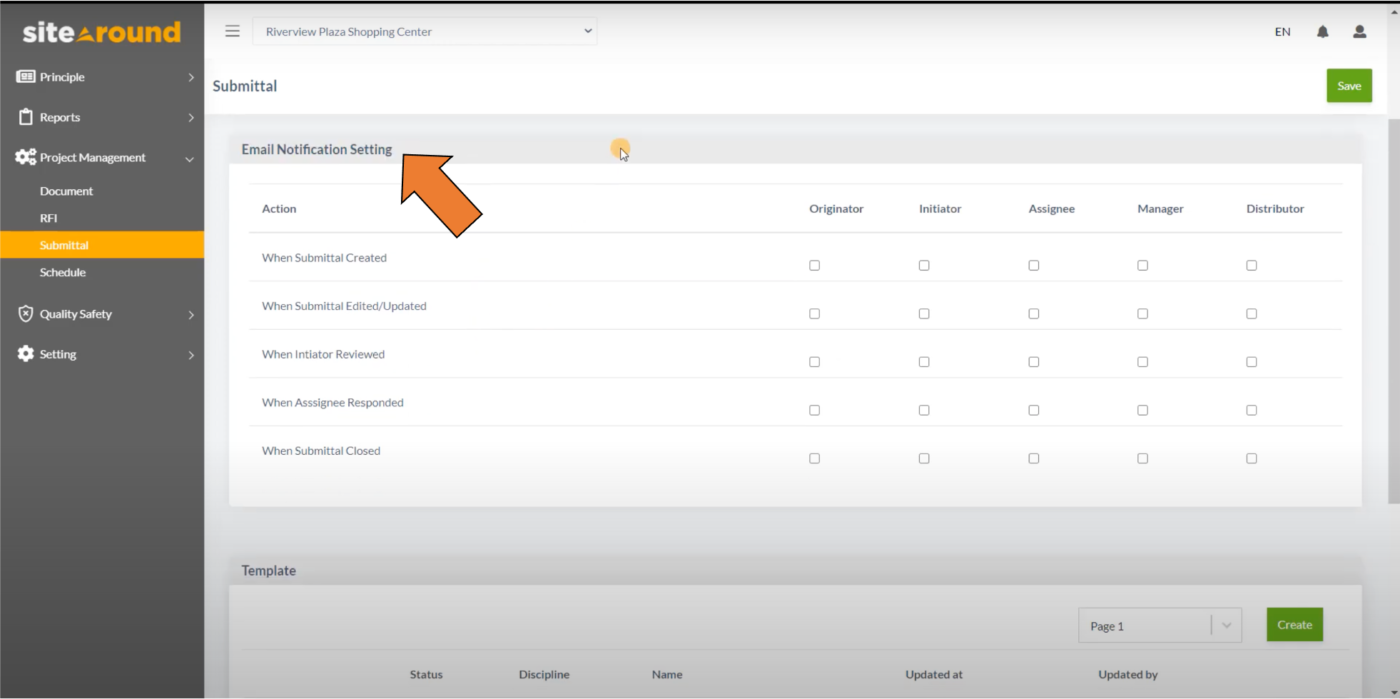Switch to the RFI sidebar item

[x=48, y=218]
